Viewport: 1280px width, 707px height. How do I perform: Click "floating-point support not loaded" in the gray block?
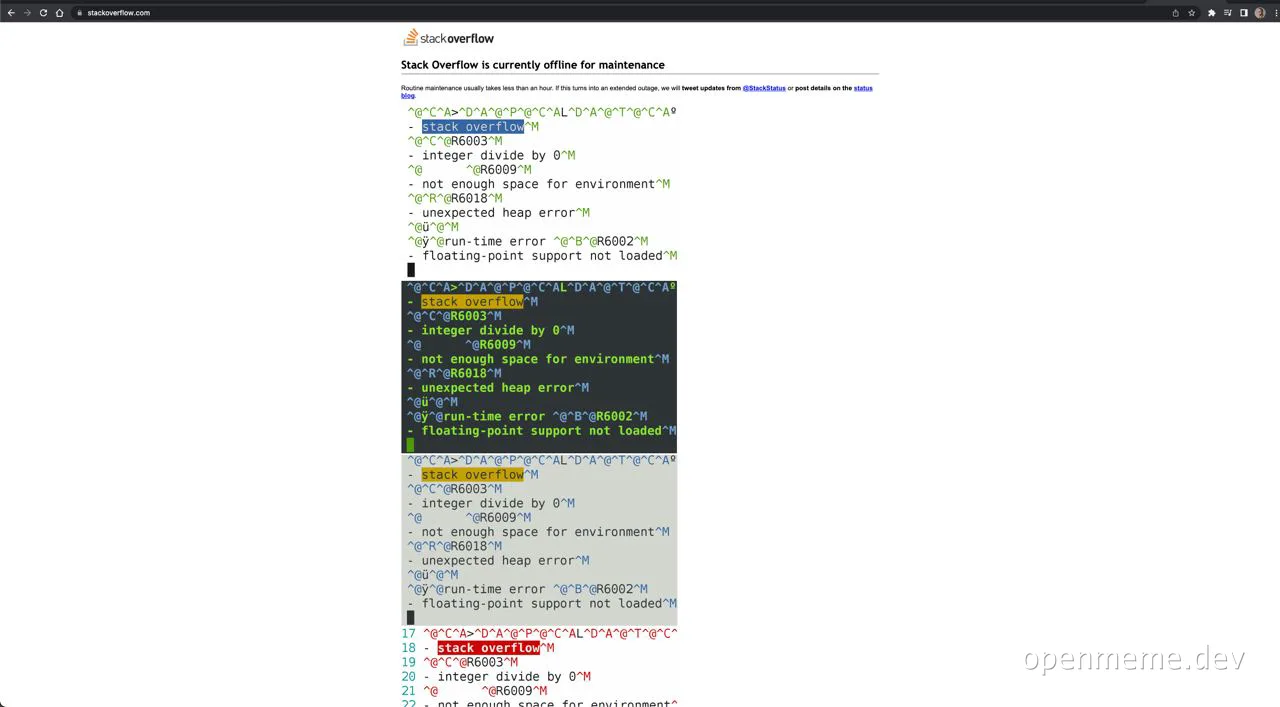[542, 604]
